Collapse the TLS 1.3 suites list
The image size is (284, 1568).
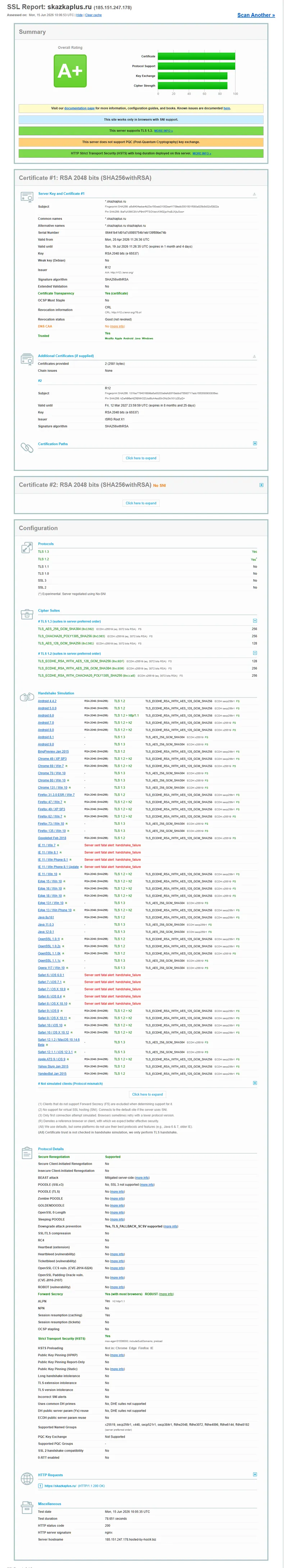coord(255,621)
